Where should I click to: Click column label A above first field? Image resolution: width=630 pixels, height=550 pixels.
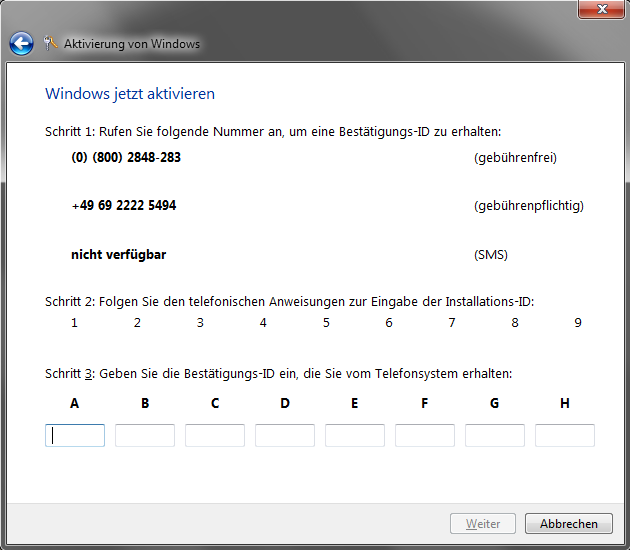[74, 403]
